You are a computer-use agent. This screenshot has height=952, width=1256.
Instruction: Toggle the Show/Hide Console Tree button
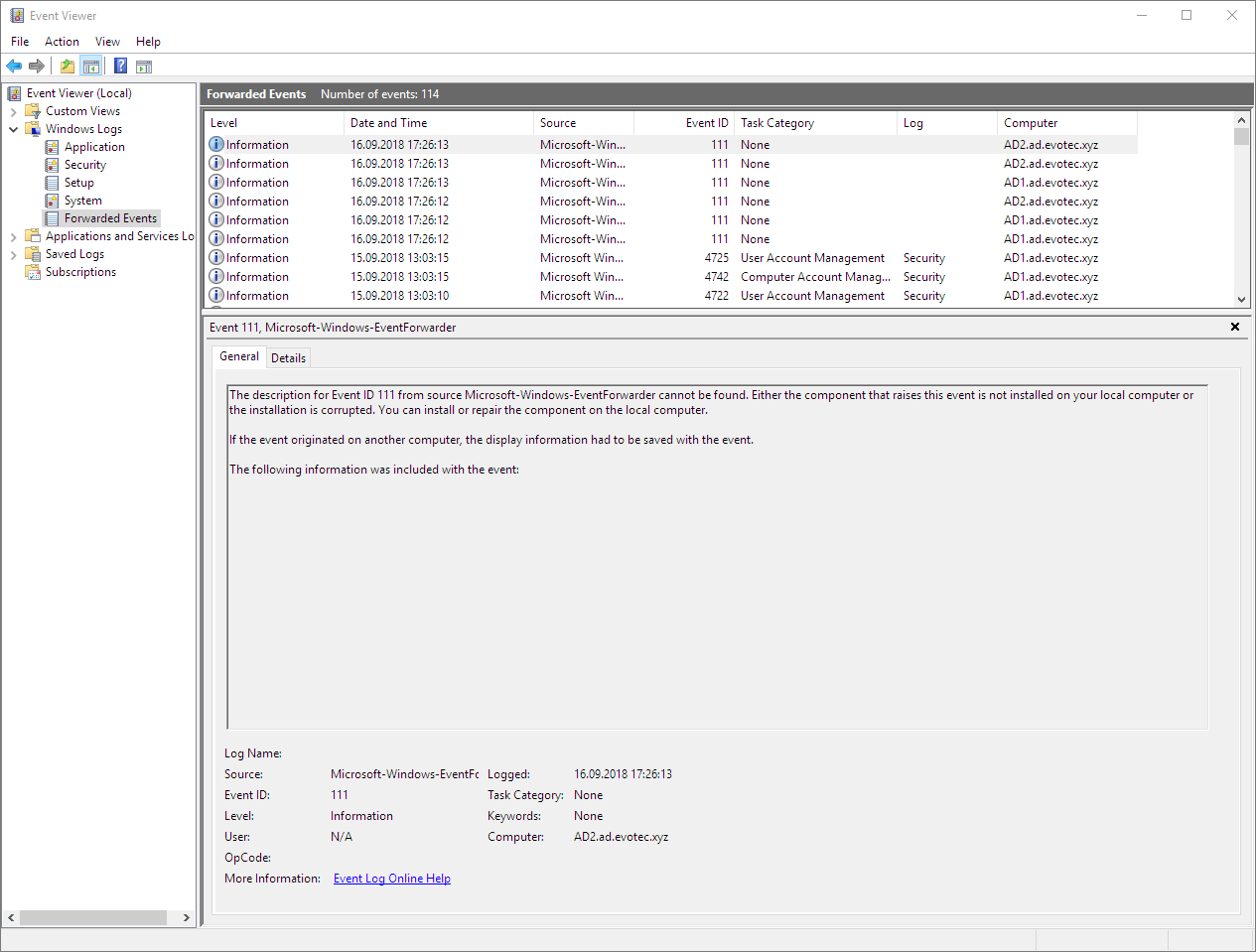coord(91,67)
